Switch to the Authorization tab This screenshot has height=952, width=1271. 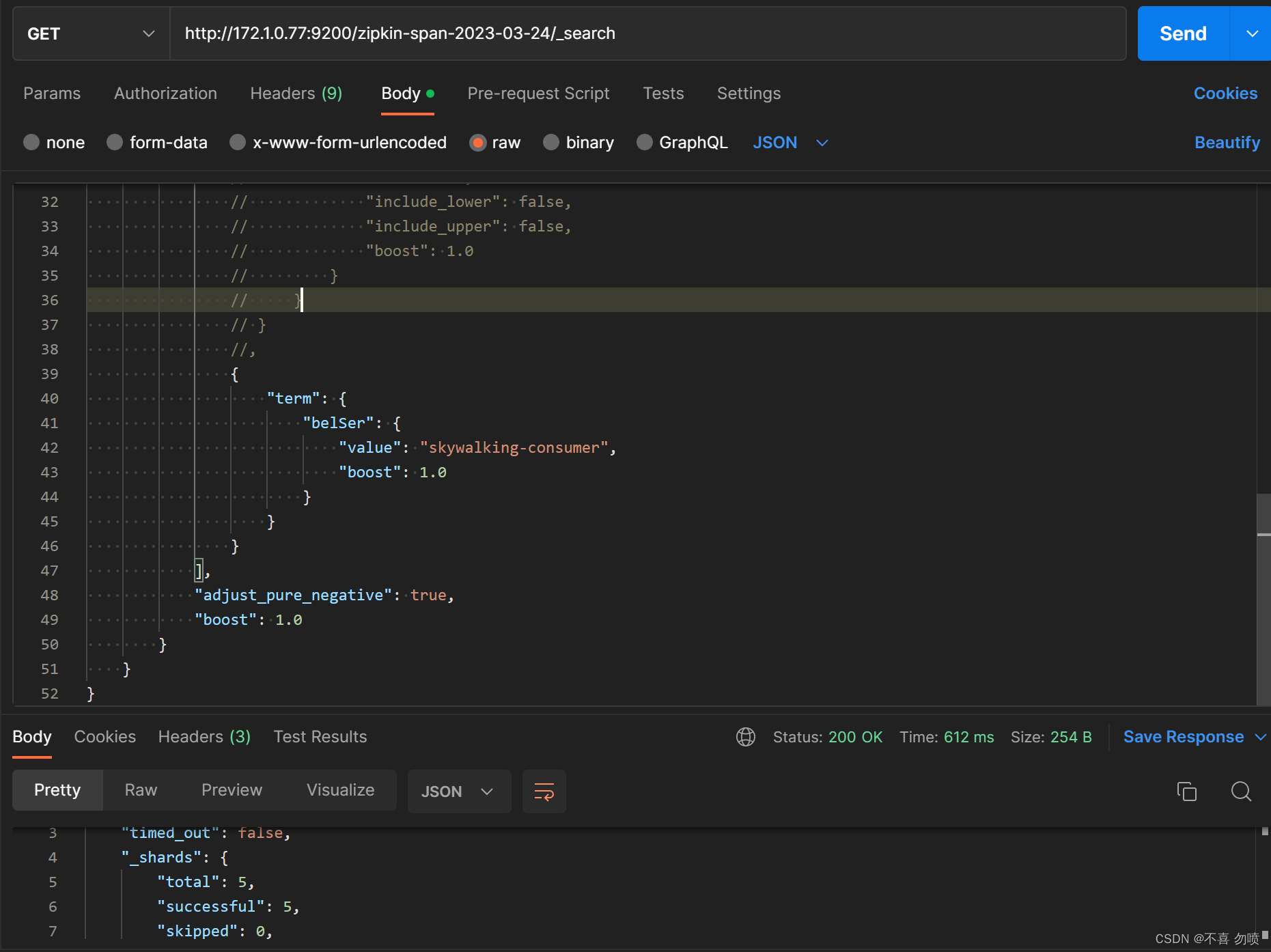165,94
